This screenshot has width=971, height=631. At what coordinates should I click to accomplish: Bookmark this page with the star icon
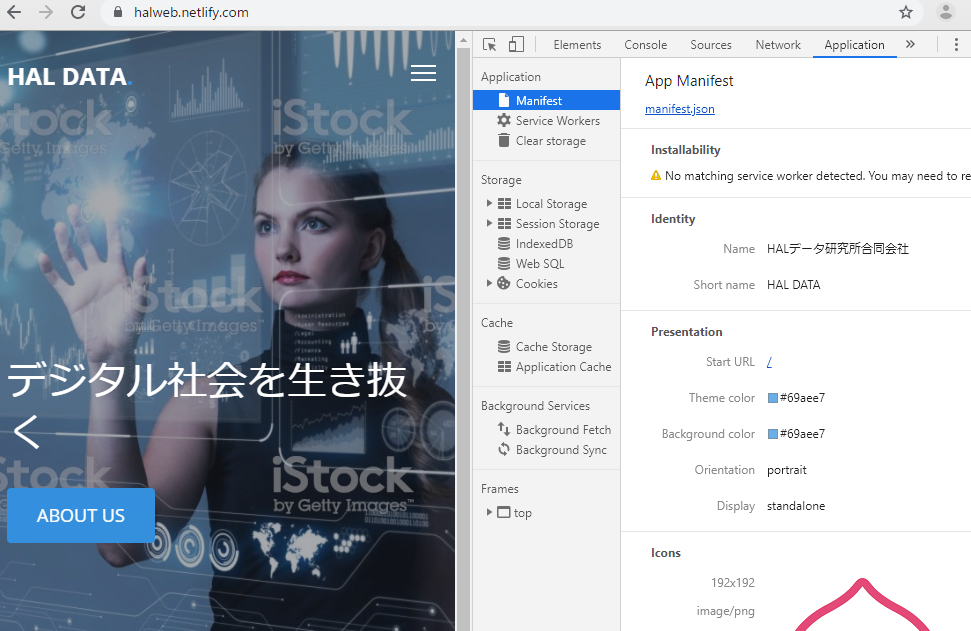click(x=906, y=12)
